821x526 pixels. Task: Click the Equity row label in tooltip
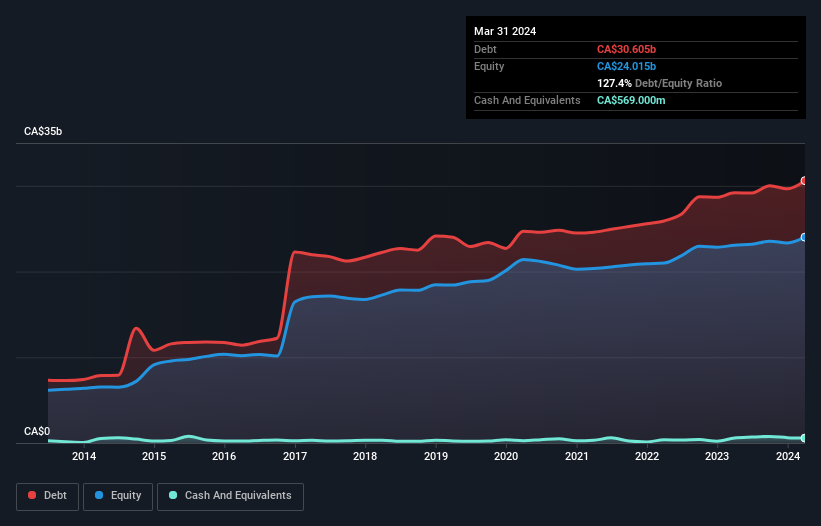(489, 66)
